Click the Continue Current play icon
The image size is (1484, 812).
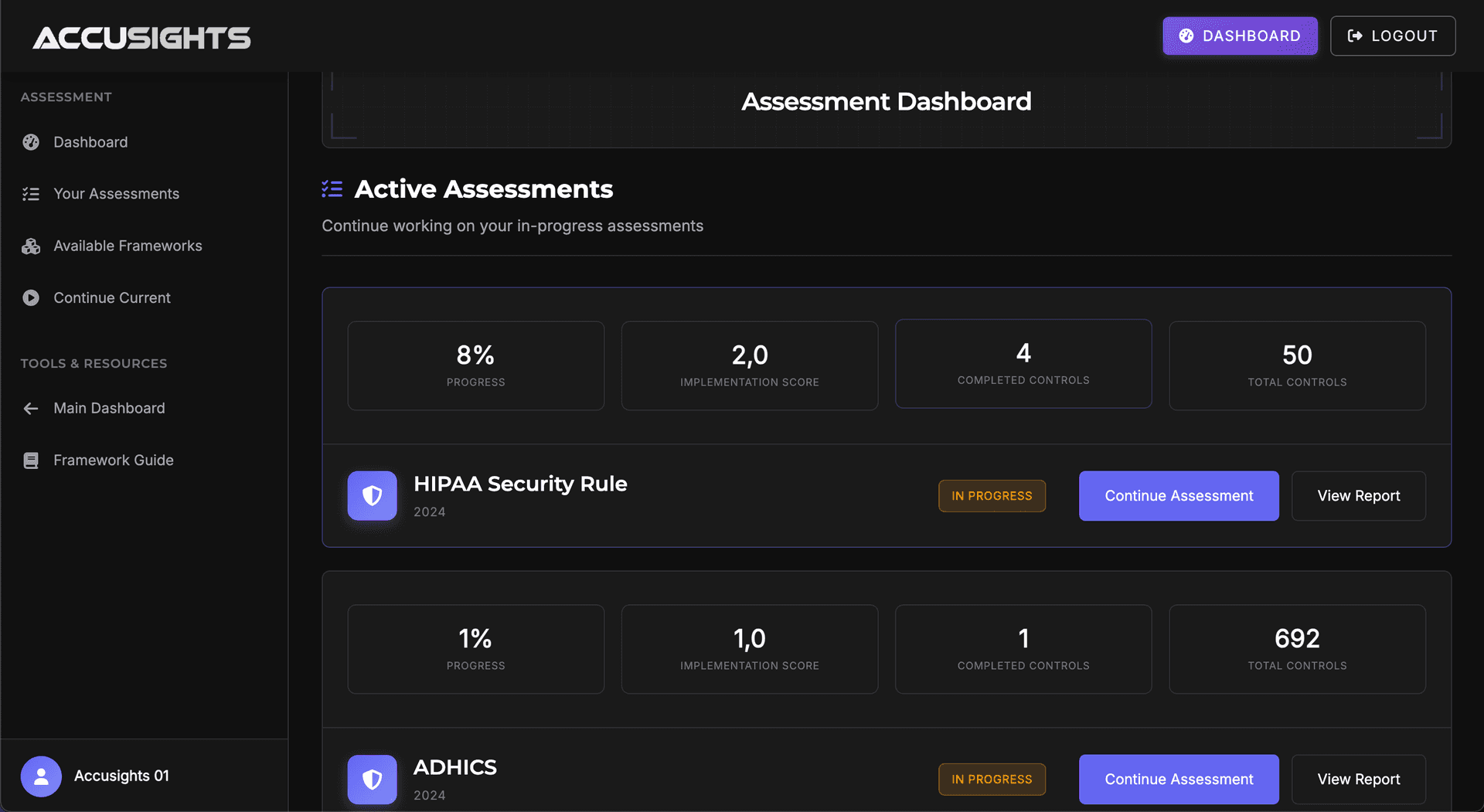pos(31,297)
